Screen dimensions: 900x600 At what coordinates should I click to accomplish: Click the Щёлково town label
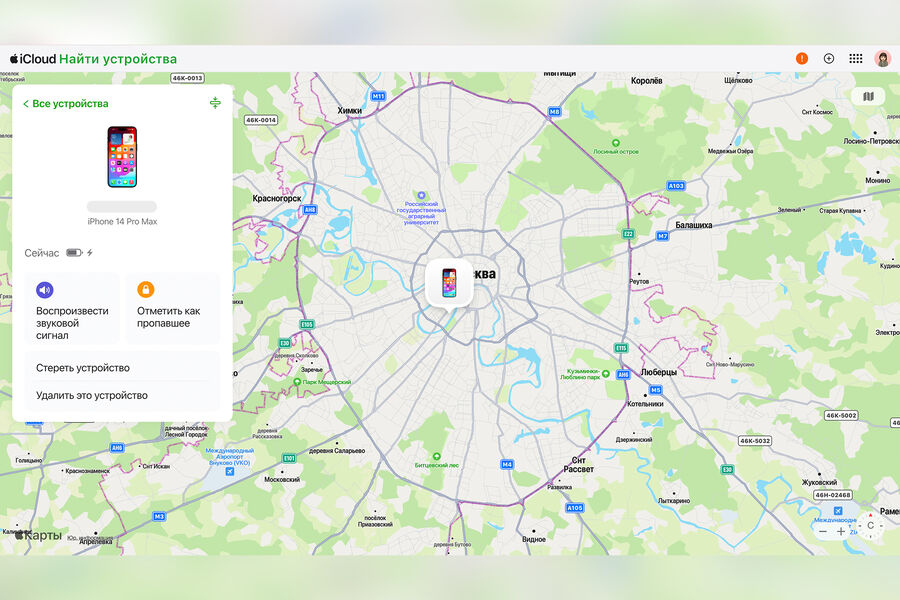pyautogui.click(x=738, y=80)
